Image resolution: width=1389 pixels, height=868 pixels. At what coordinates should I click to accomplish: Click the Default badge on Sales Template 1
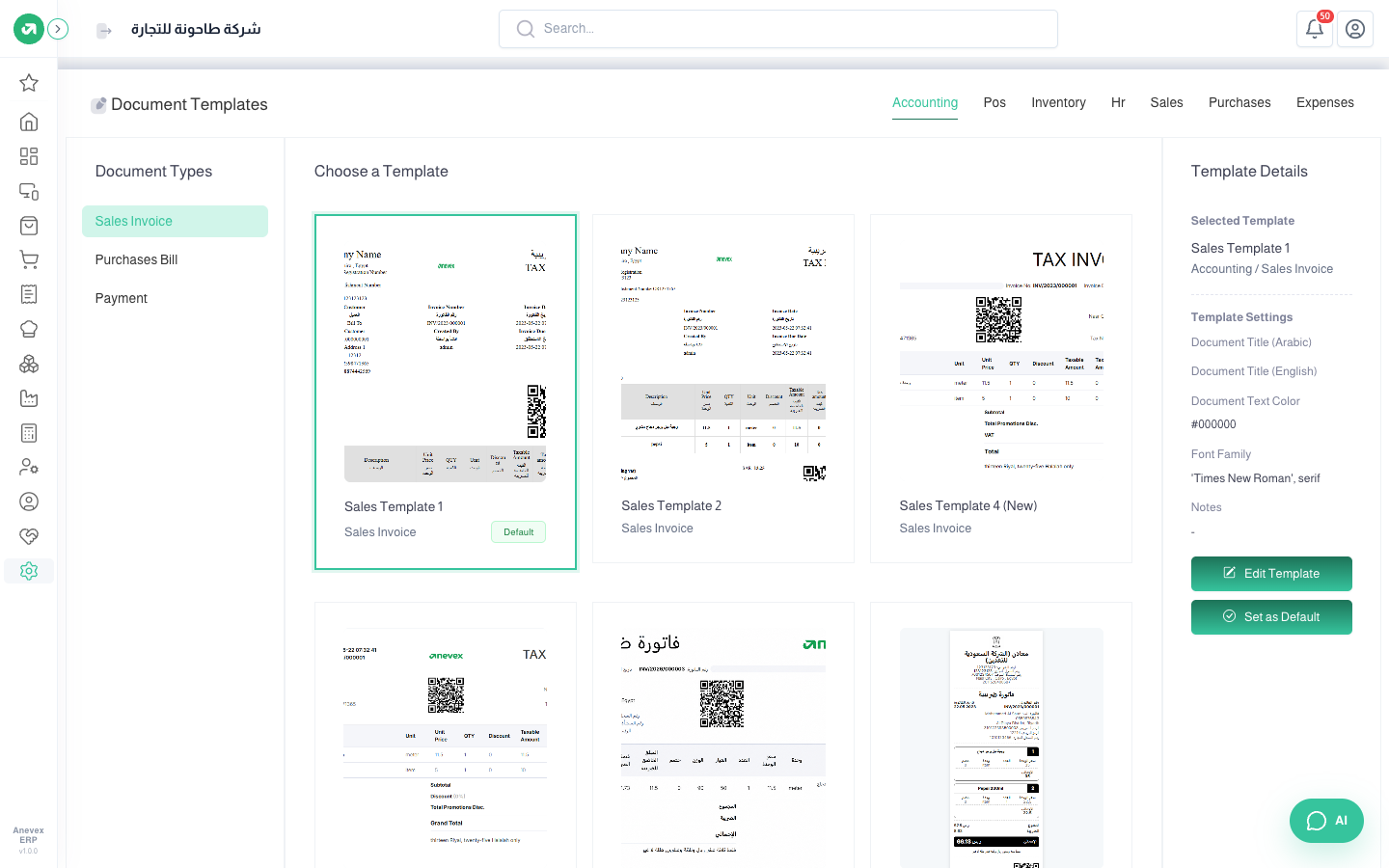click(x=518, y=532)
